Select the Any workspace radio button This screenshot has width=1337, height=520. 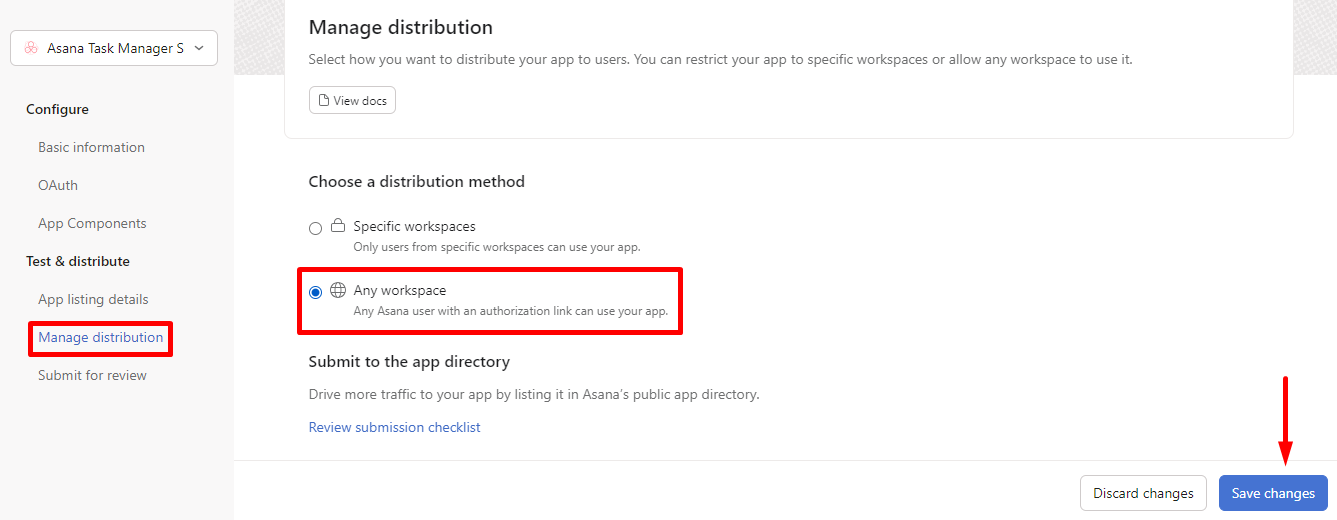316,292
